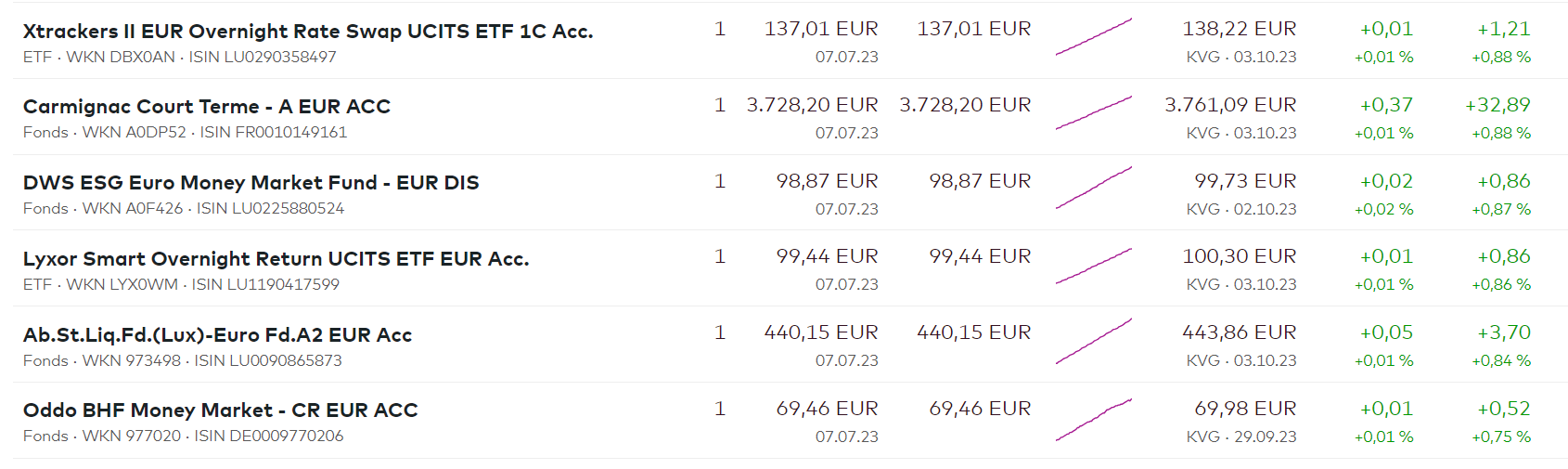Image resolution: width=1568 pixels, height=469 pixels.
Task: Click the Carmignac Court Terme sparkline chart
Action: pos(1093,112)
